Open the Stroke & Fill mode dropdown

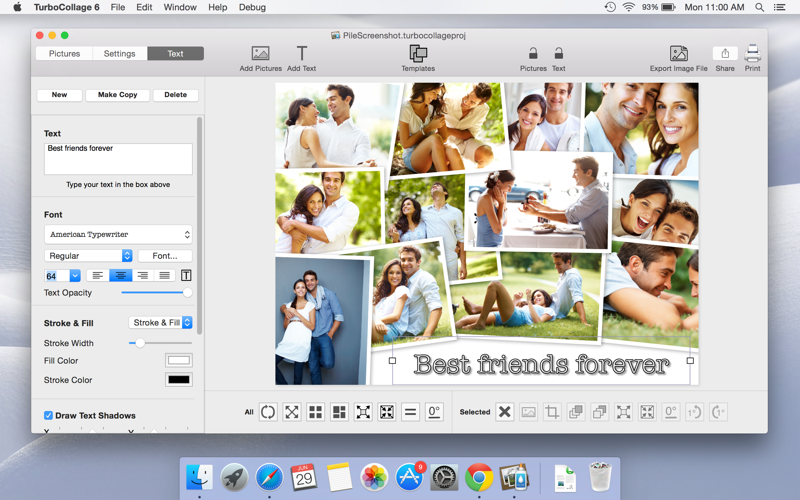click(x=160, y=323)
